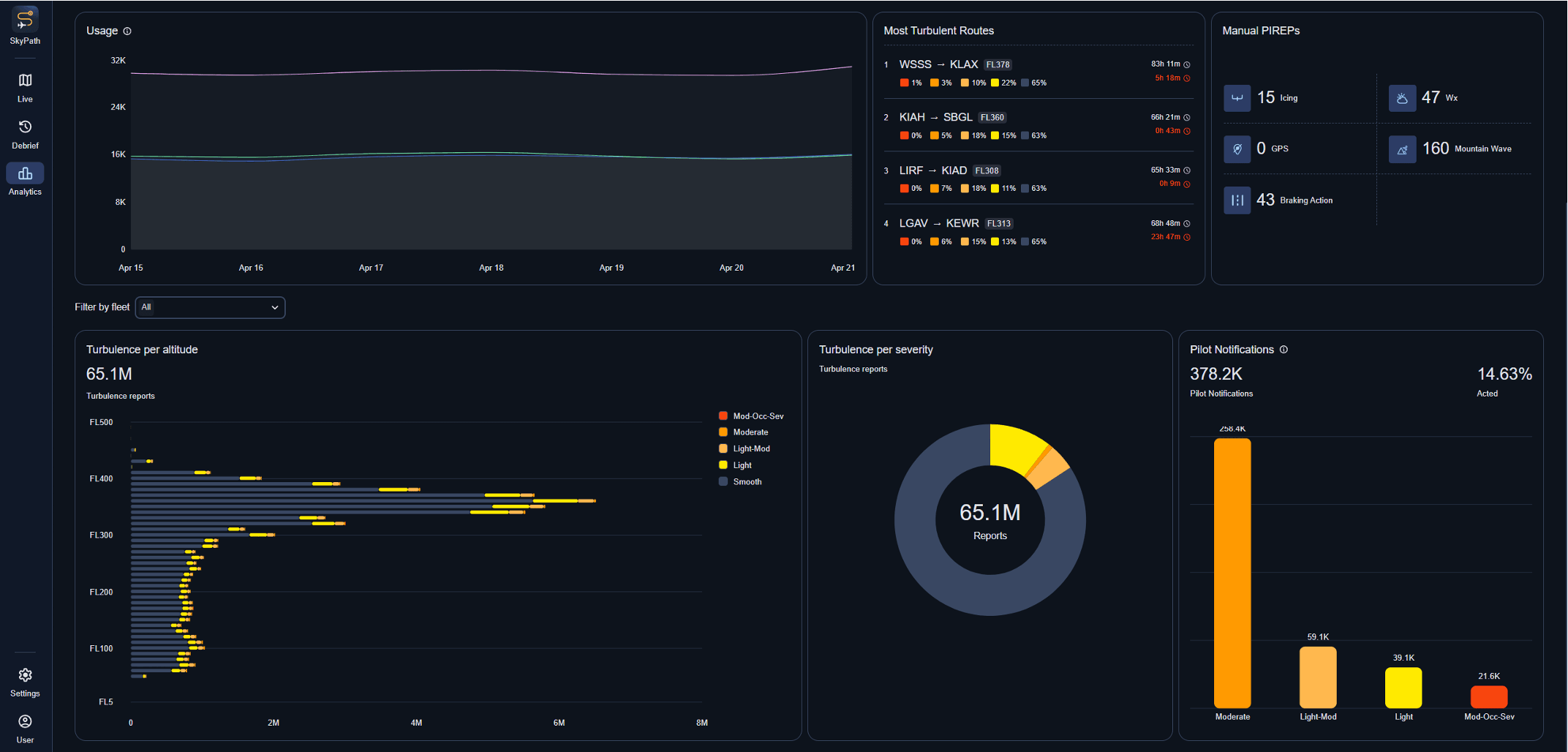Click the Moderate notifications orange bar
This screenshot has width=1568, height=752.
pyautogui.click(x=1232, y=573)
